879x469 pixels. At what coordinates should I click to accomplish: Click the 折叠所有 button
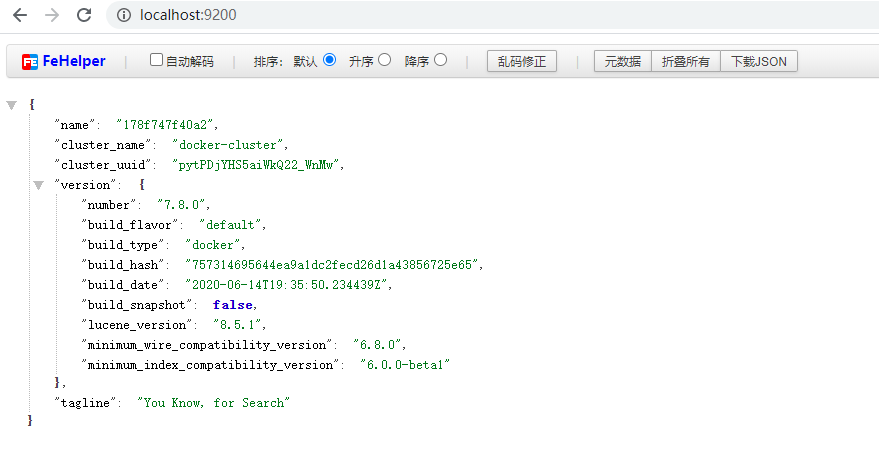686,61
